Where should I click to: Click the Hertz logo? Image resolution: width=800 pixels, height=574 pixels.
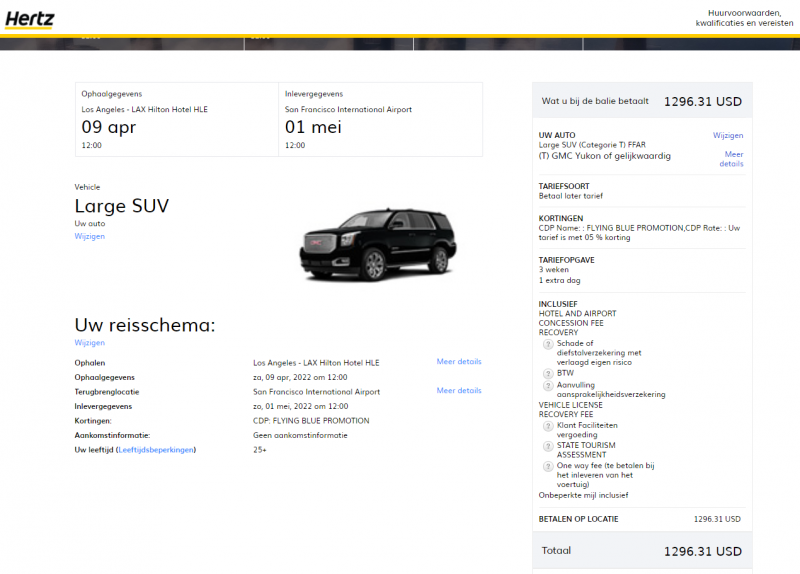30,18
